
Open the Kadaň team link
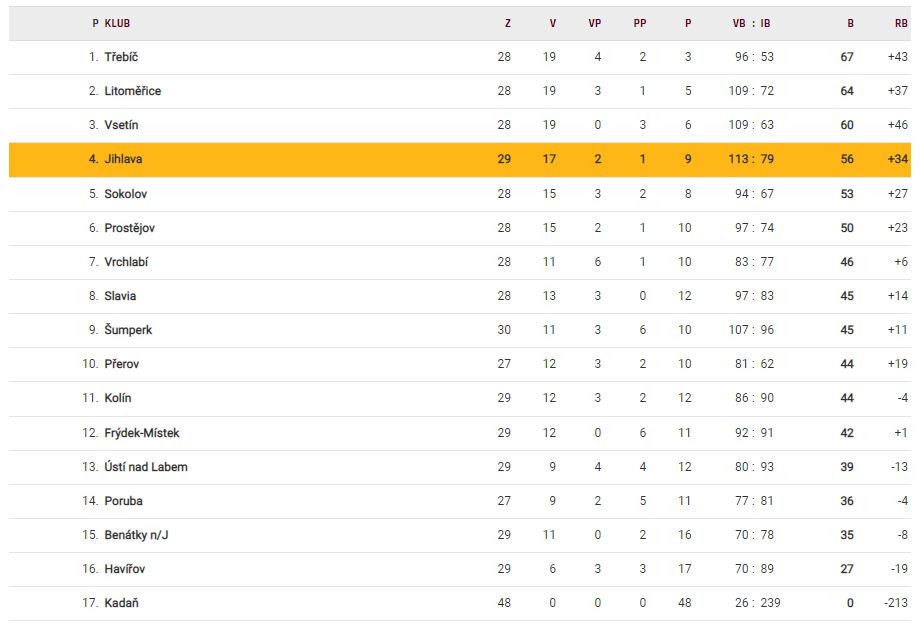point(121,603)
